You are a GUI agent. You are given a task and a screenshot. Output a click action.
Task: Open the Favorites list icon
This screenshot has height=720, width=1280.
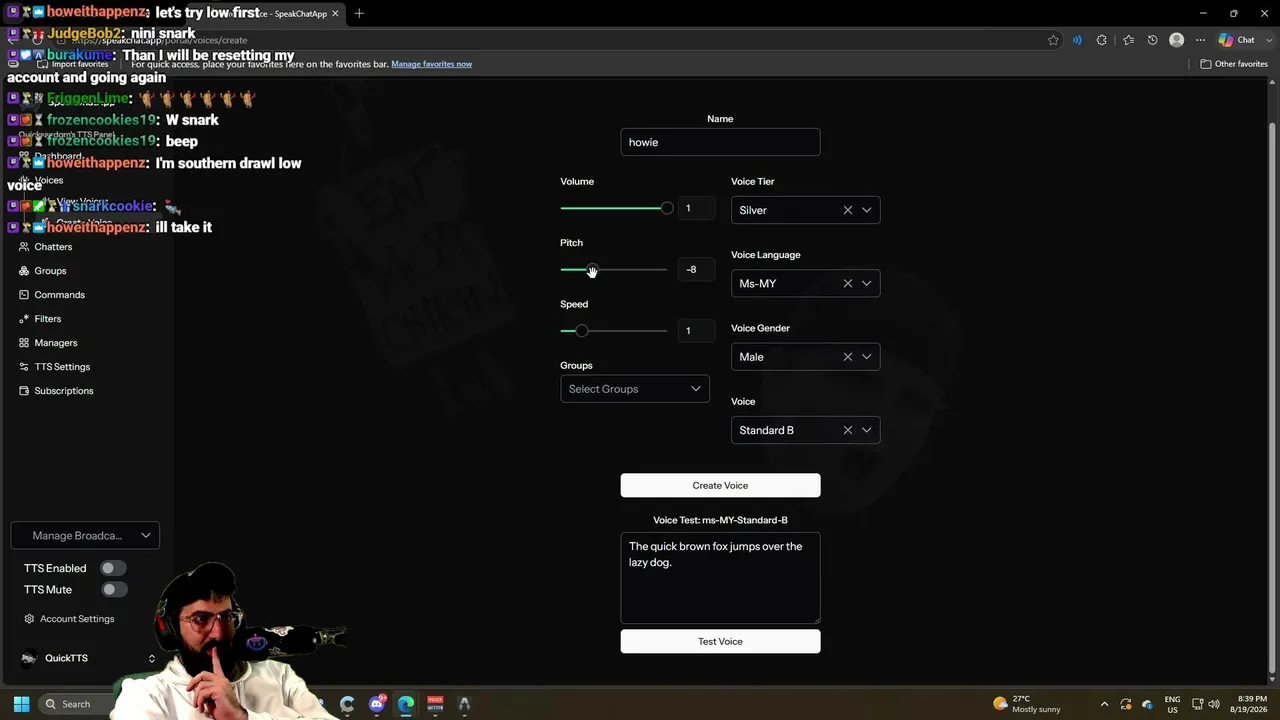click(1128, 40)
